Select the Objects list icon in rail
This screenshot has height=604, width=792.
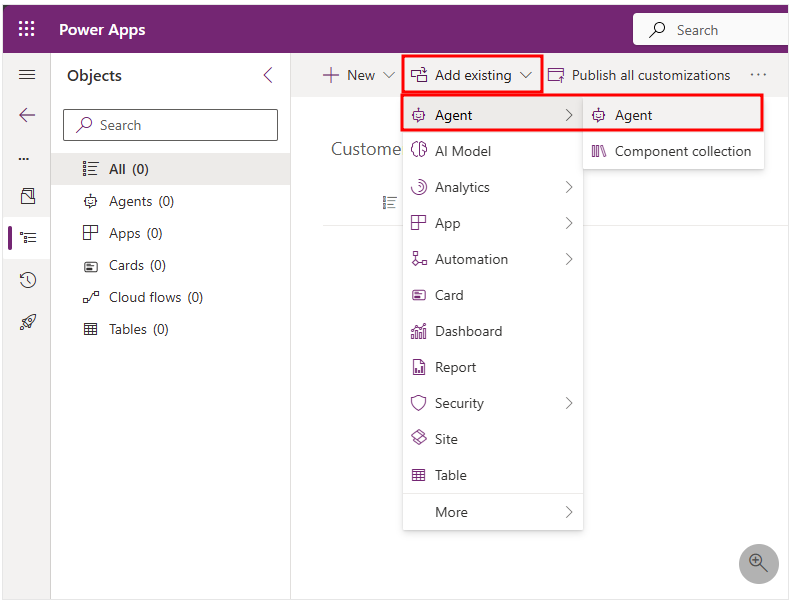(x=27, y=238)
